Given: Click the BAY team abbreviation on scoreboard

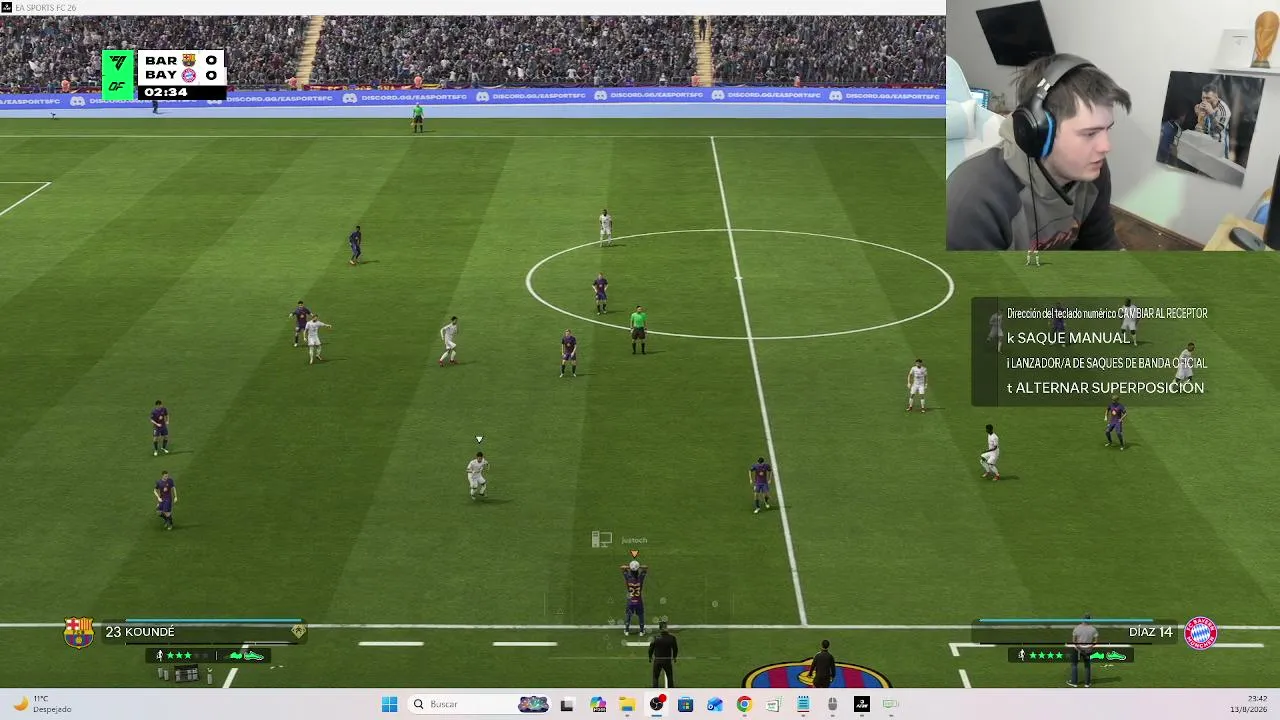Looking at the screenshot, I should (161, 75).
